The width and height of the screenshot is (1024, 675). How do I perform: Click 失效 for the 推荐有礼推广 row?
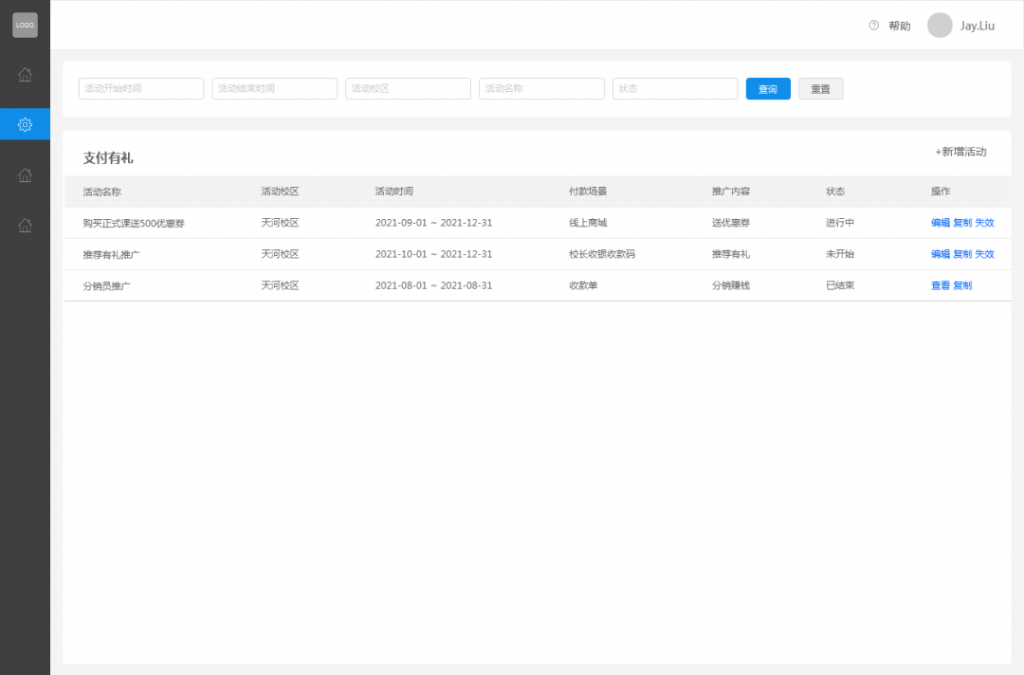tap(985, 254)
